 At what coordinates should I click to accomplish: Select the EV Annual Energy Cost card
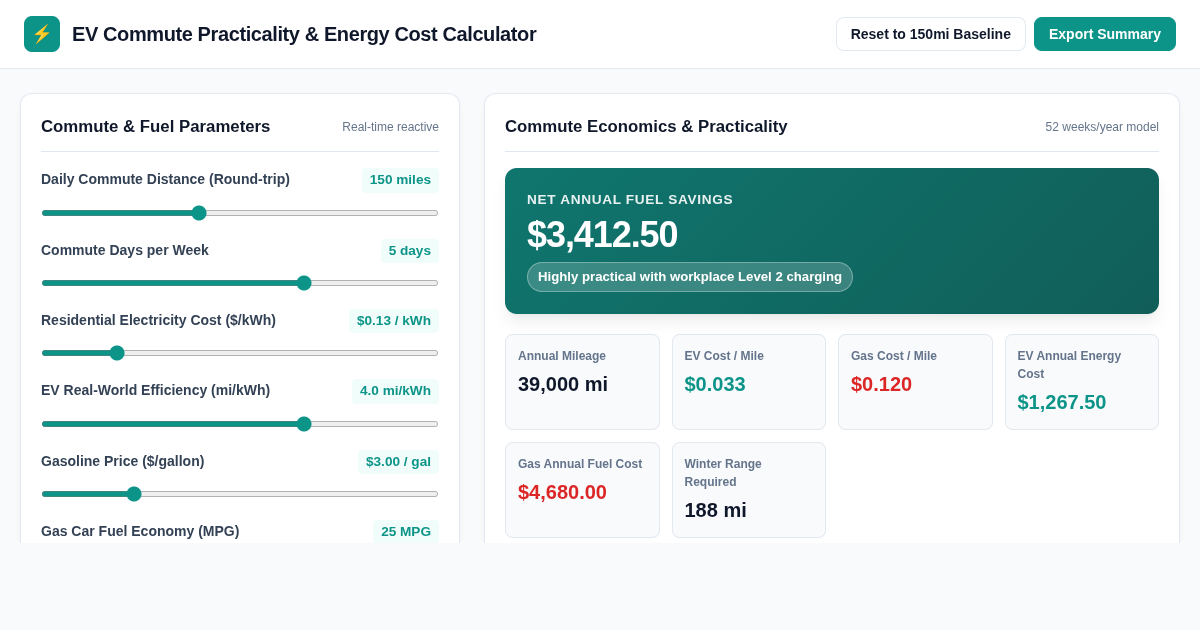click(x=1082, y=382)
